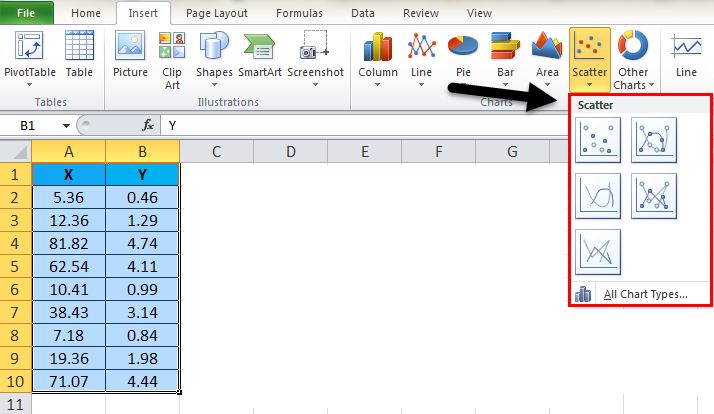This screenshot has height=414, width=714.
Task: Insert a SmartArt graphic
Action: [260, 54]
